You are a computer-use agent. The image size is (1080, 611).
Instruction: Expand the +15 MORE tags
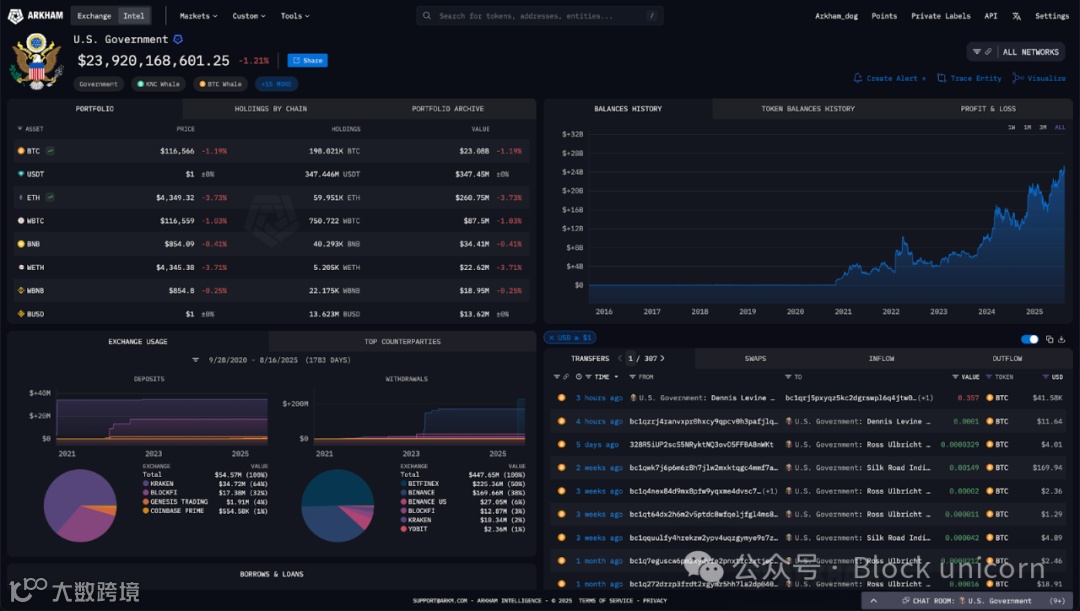pyautogui.click(x=277, y=84)
